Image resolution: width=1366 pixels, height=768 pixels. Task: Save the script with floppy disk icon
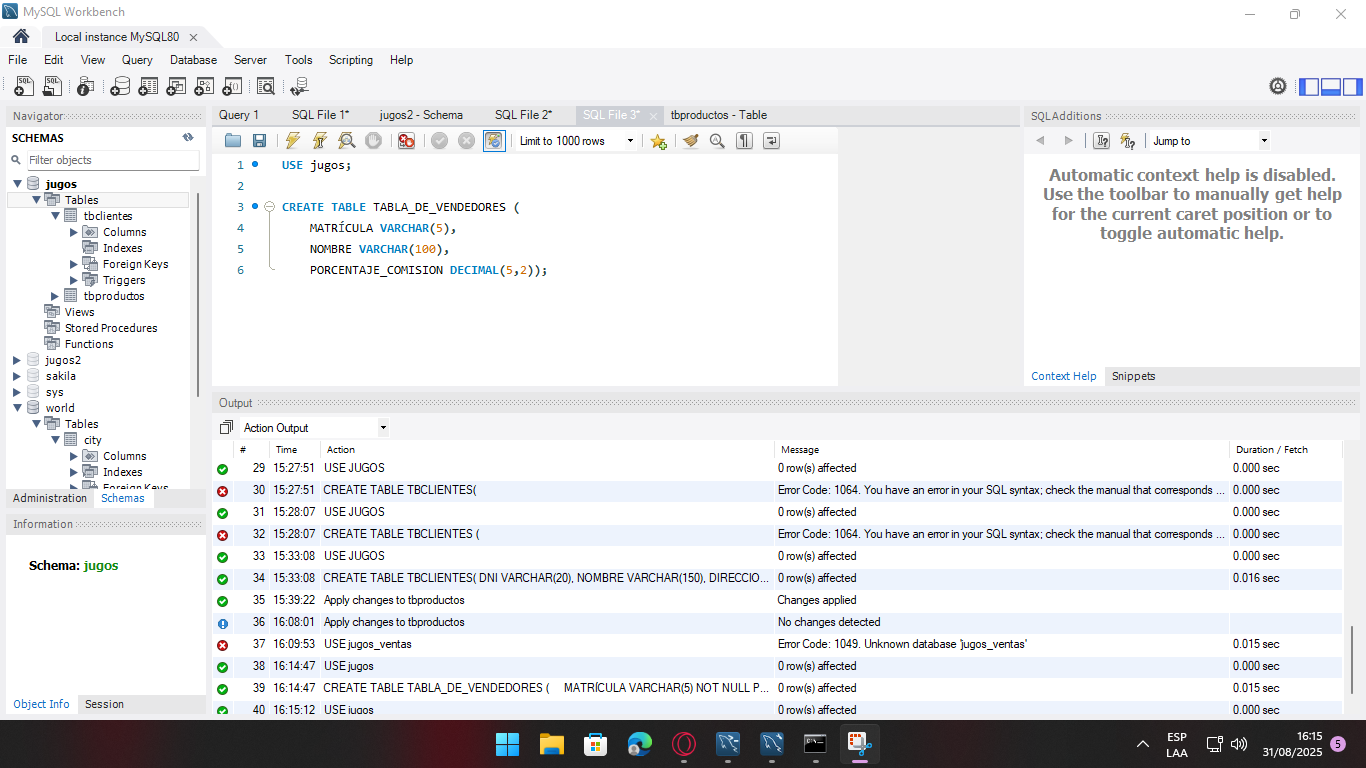(x=259, y=141)
